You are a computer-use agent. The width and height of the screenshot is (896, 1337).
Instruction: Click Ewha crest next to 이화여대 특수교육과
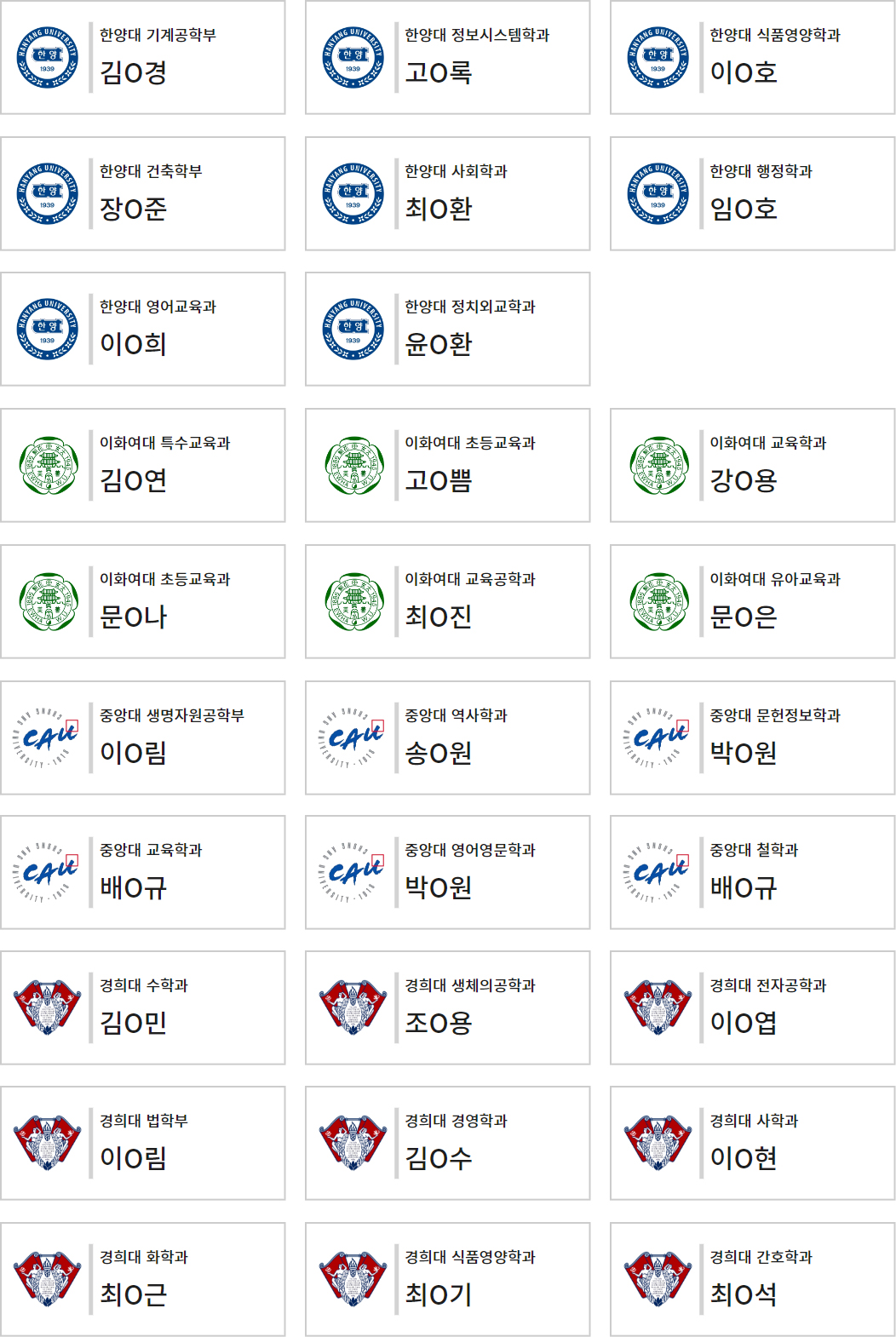pyautogui.click(x=48, y=466)
